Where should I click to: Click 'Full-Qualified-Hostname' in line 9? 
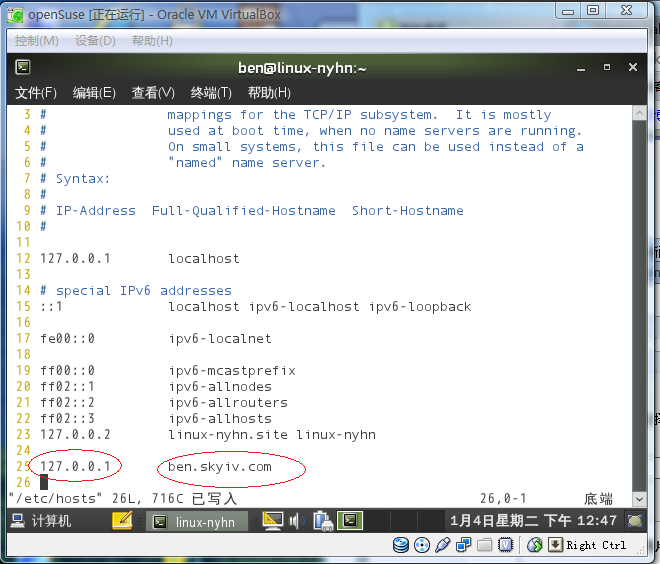click(244, 210)
